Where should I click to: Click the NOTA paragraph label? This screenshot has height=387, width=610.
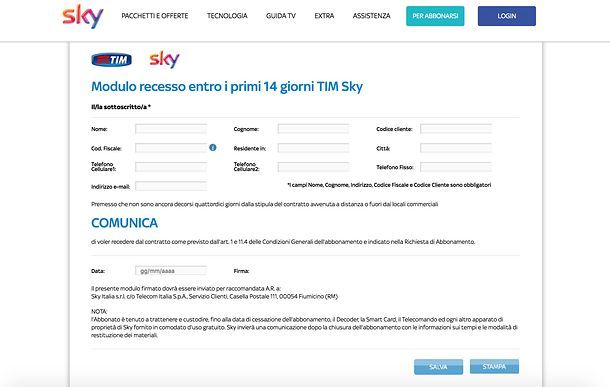click(x=99, y=312)
